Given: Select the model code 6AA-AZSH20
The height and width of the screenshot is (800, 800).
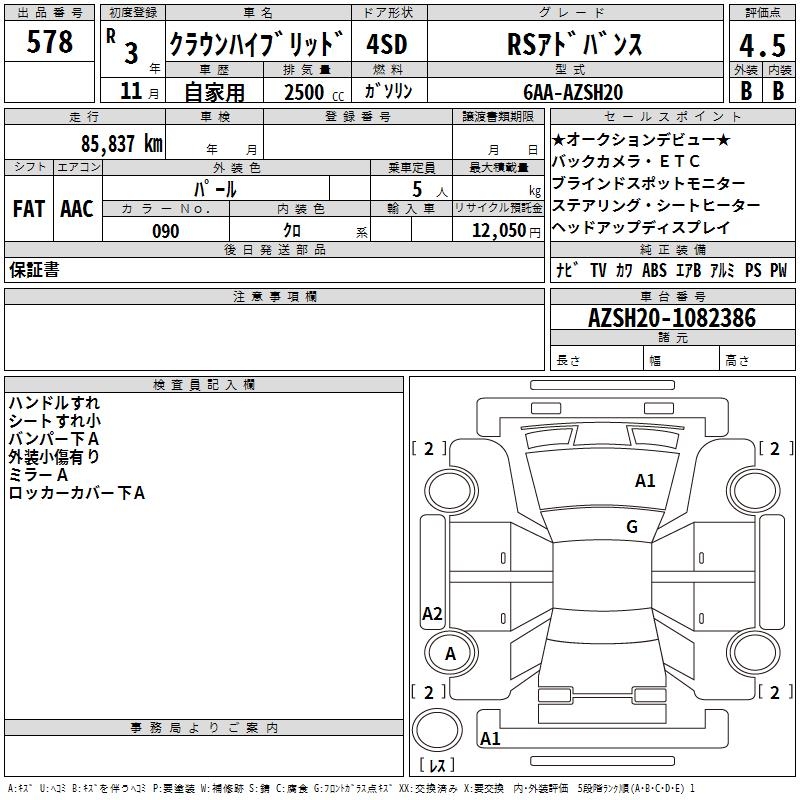Looking at the screenshot, I should pyautogui.click(x=573, y=92).
